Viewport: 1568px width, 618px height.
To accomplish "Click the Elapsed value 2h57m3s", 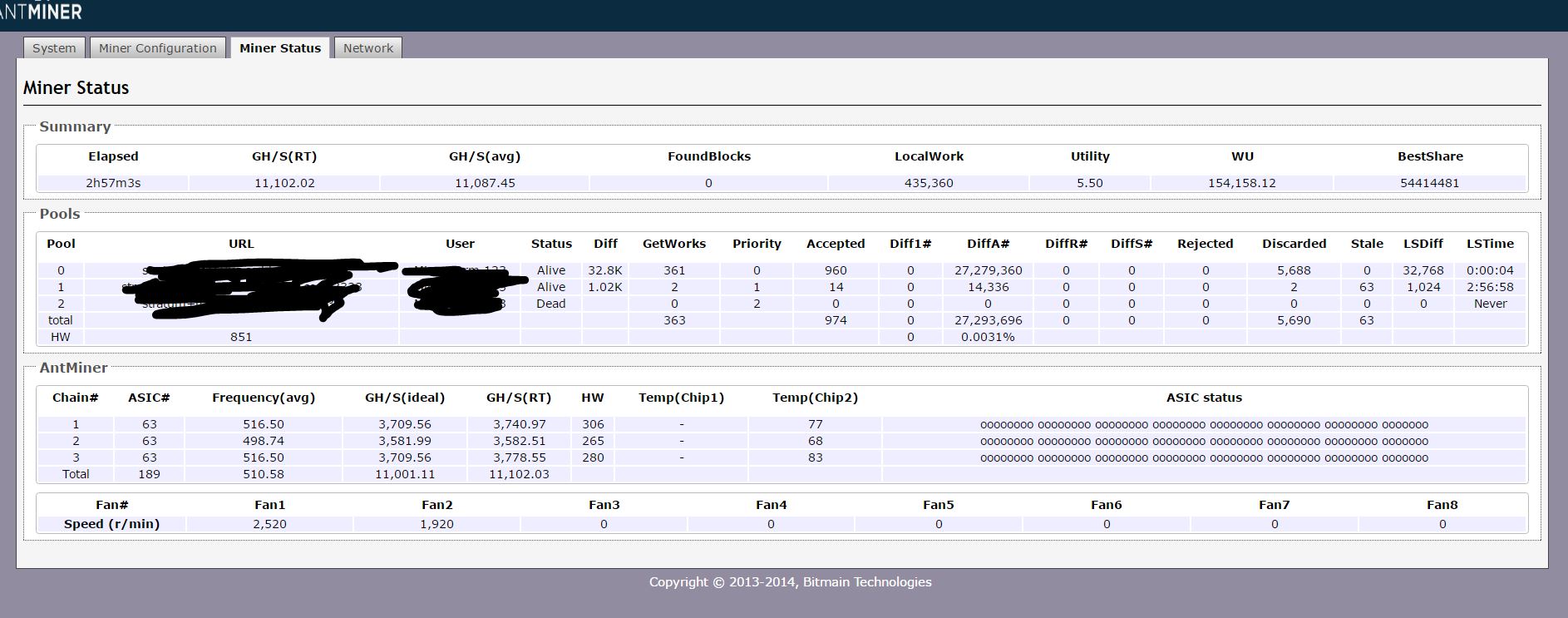I will coord(113,183).
